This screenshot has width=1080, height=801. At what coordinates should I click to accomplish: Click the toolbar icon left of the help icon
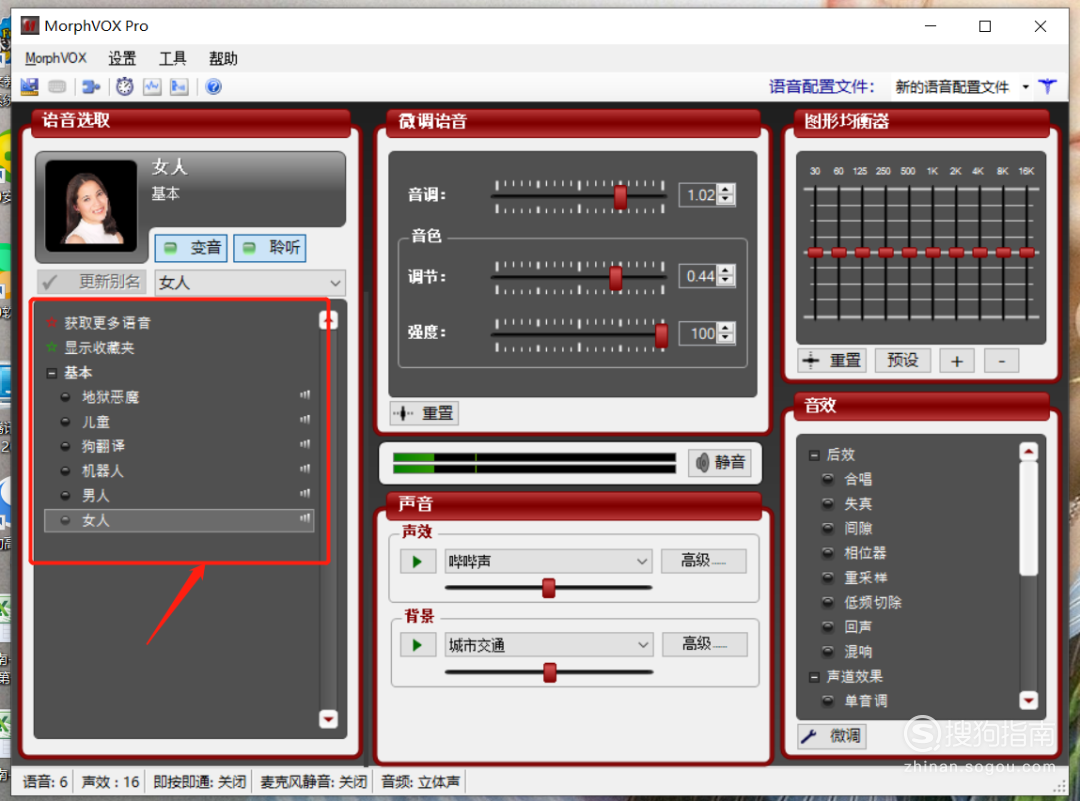tap(179, 87)
